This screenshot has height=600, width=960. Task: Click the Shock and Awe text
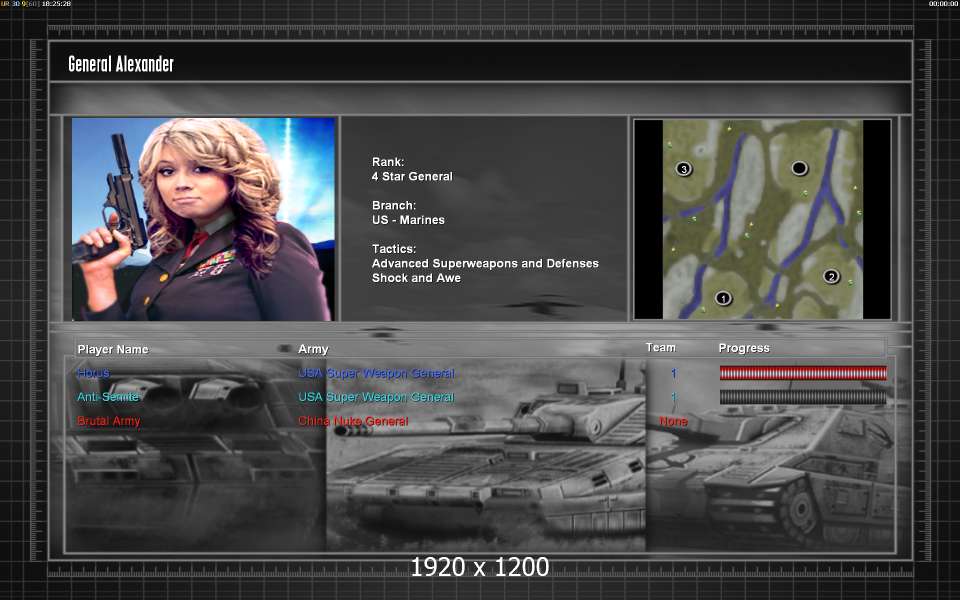[416, 278]
